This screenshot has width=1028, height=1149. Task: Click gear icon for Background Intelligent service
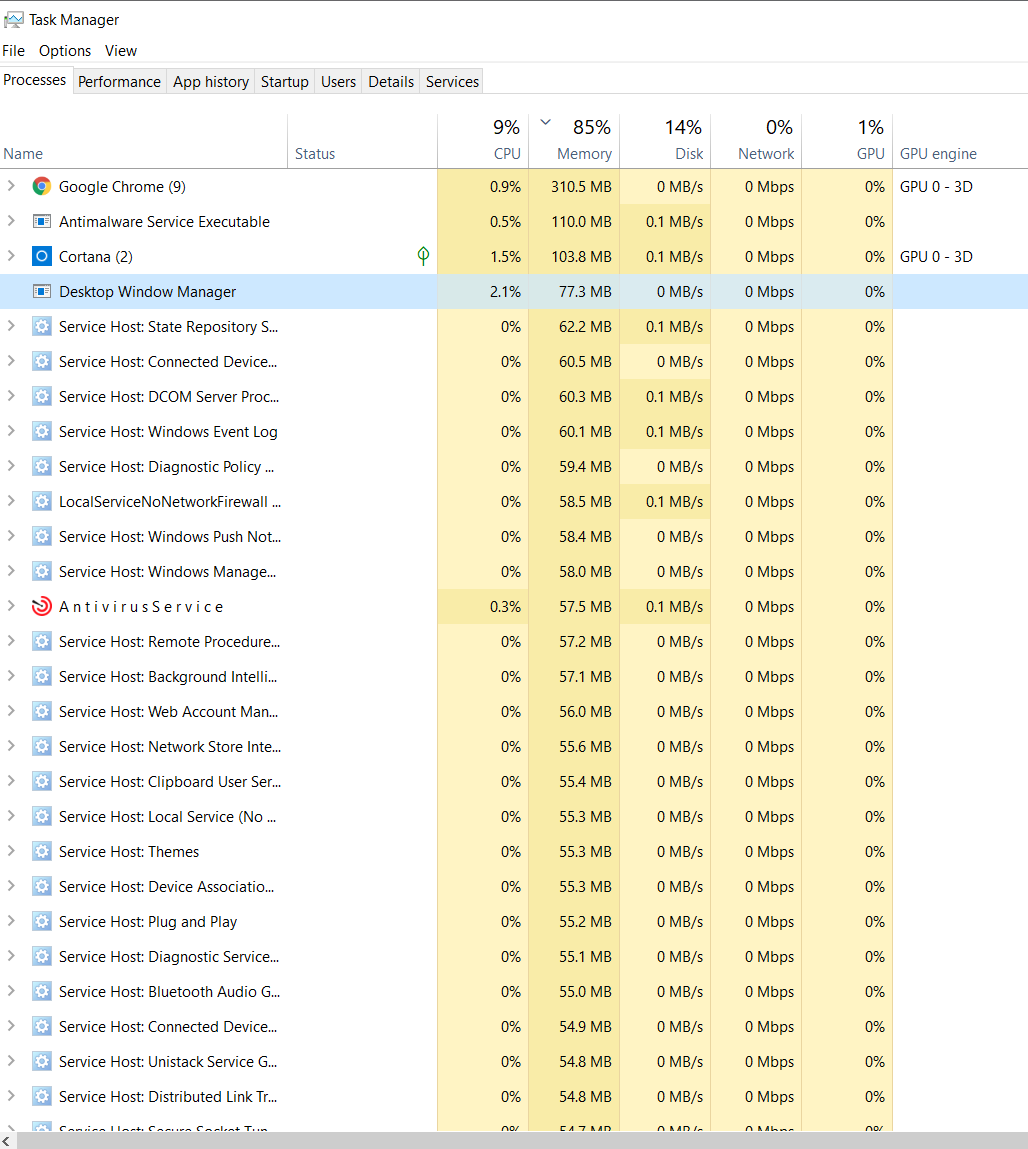coord(42,676)
